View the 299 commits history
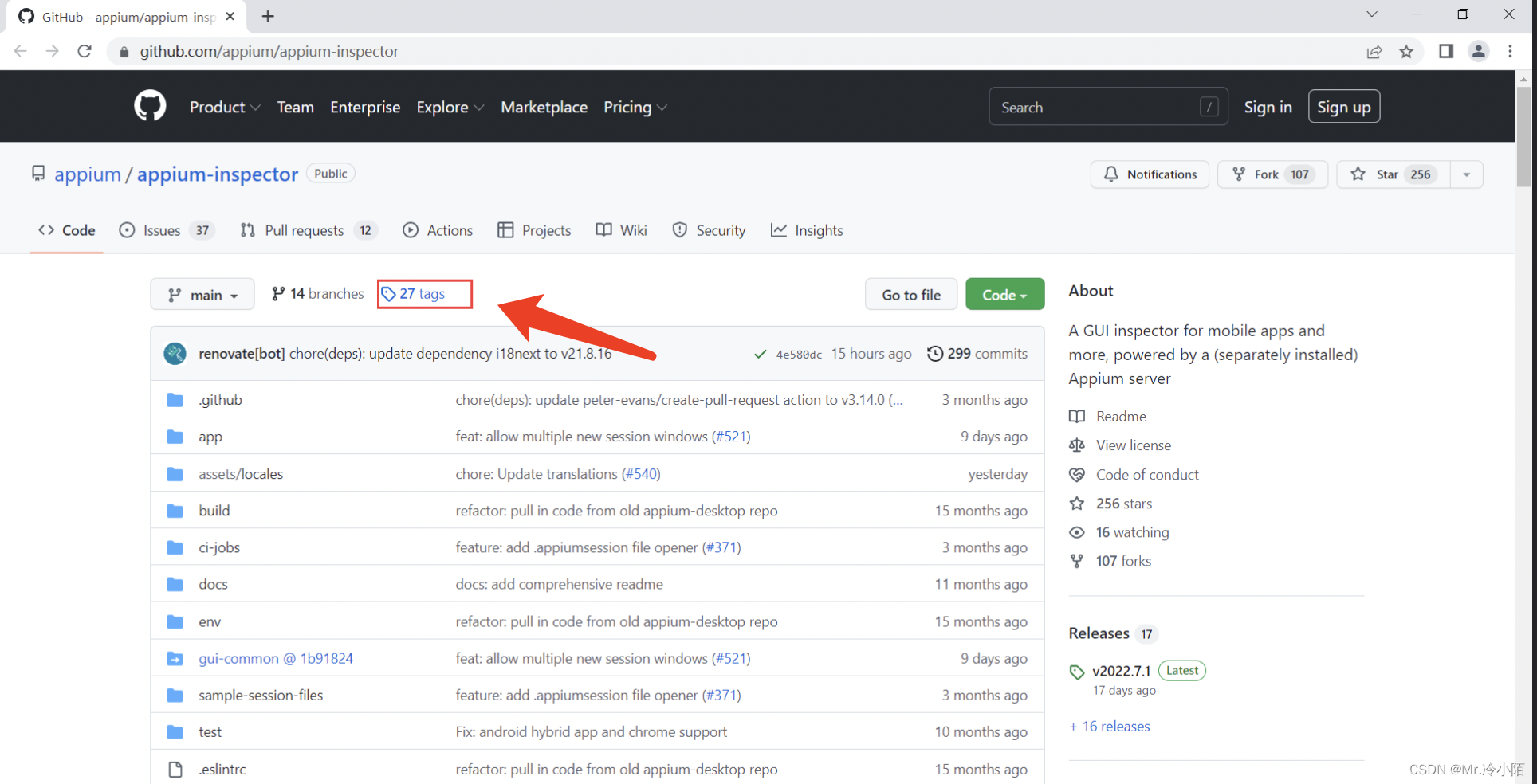 tap(977, 353)
